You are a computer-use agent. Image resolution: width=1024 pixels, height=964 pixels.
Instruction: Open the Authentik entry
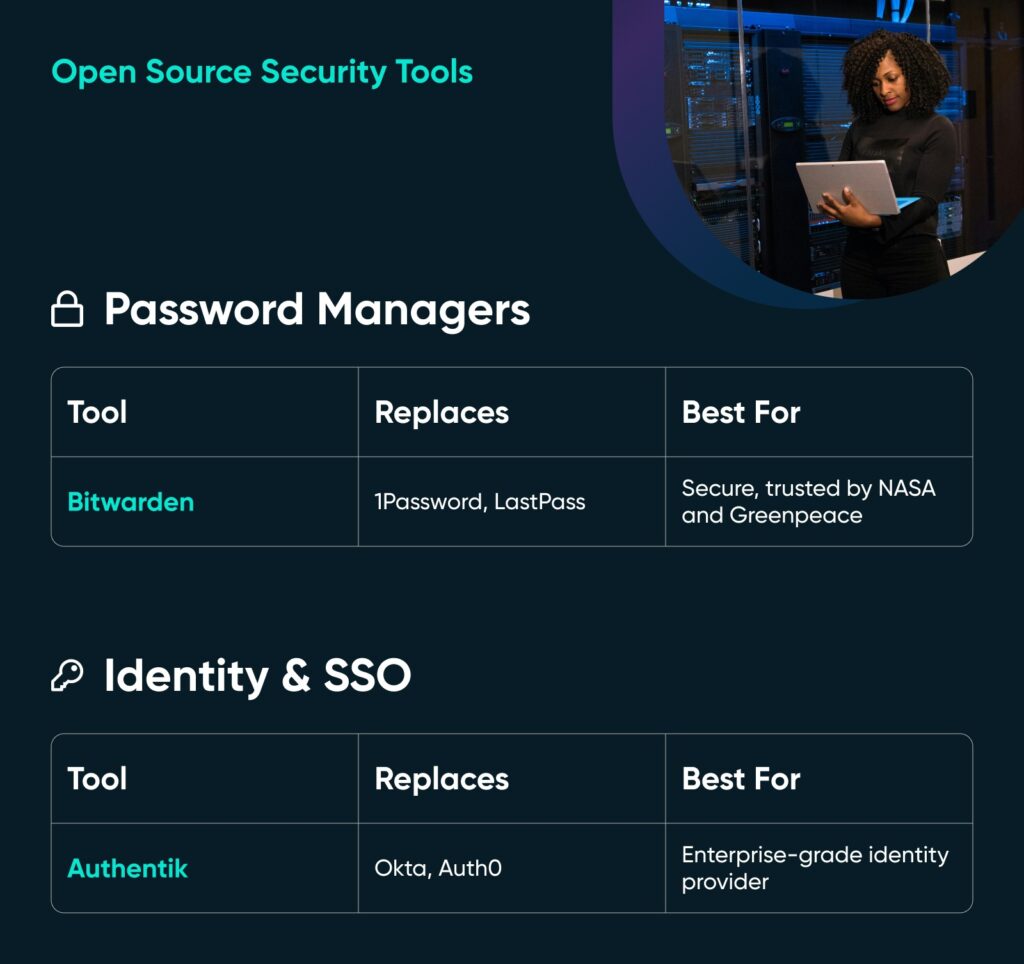126,869
